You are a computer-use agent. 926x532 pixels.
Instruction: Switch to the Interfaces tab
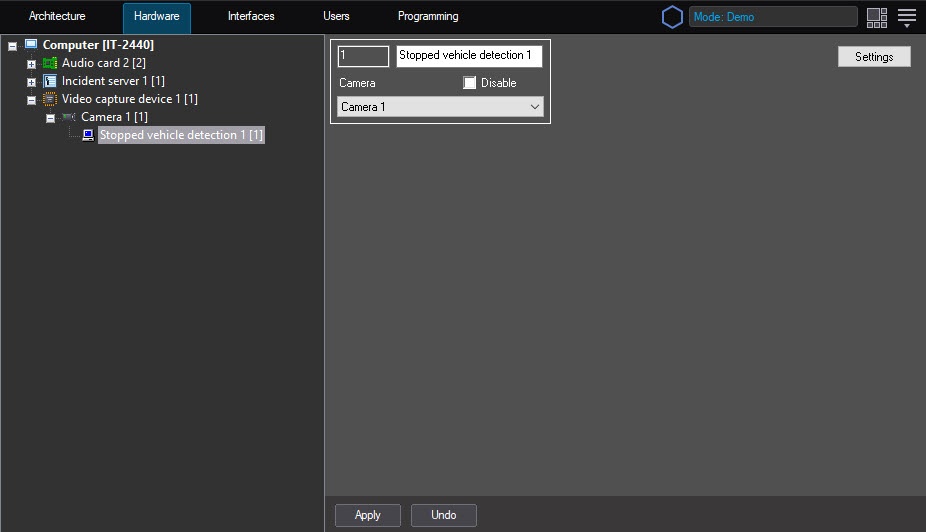pos(251,17)
